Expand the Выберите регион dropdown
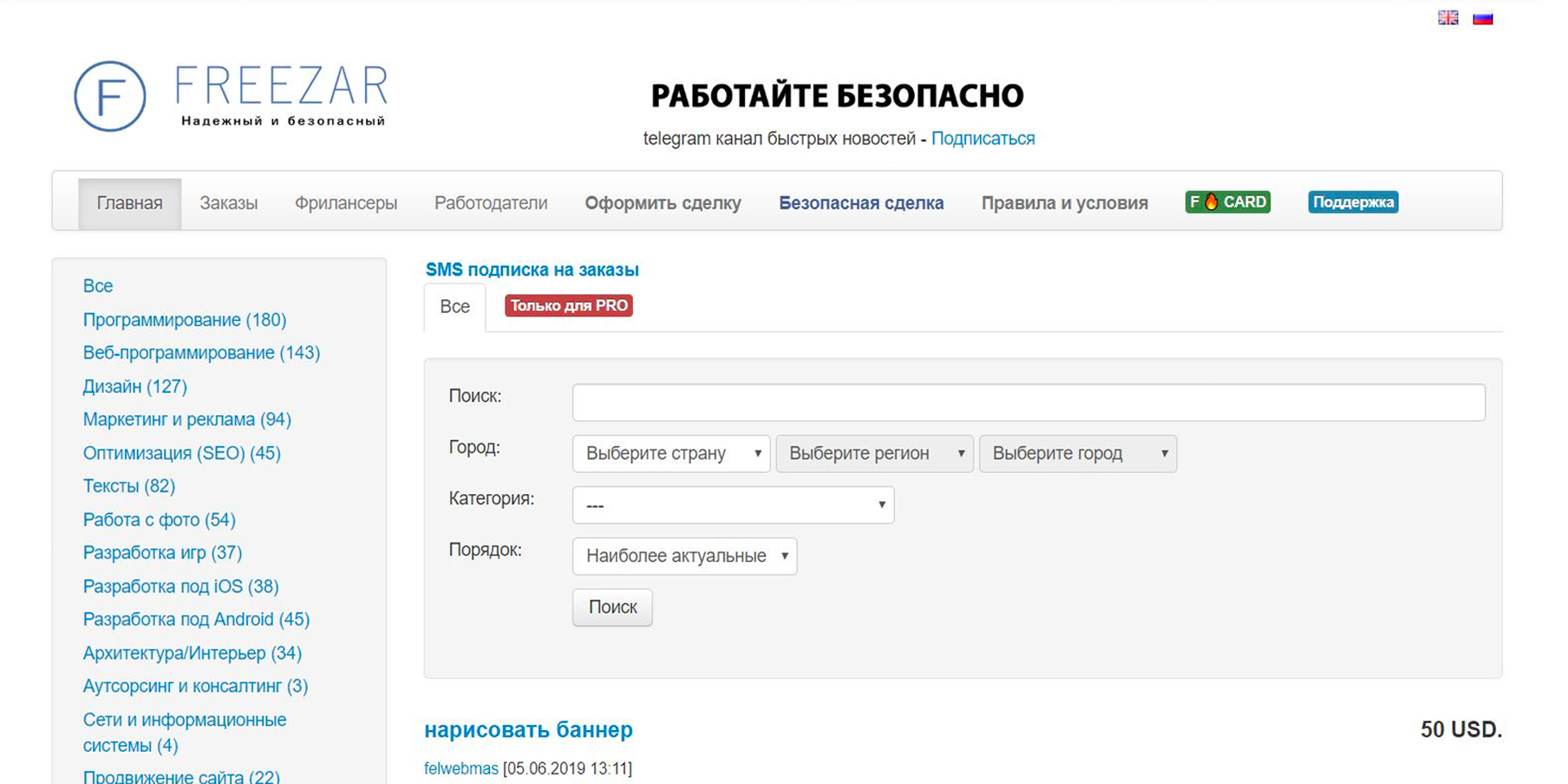The height and width of the screenshot is (784, 1568). (875, 453)
